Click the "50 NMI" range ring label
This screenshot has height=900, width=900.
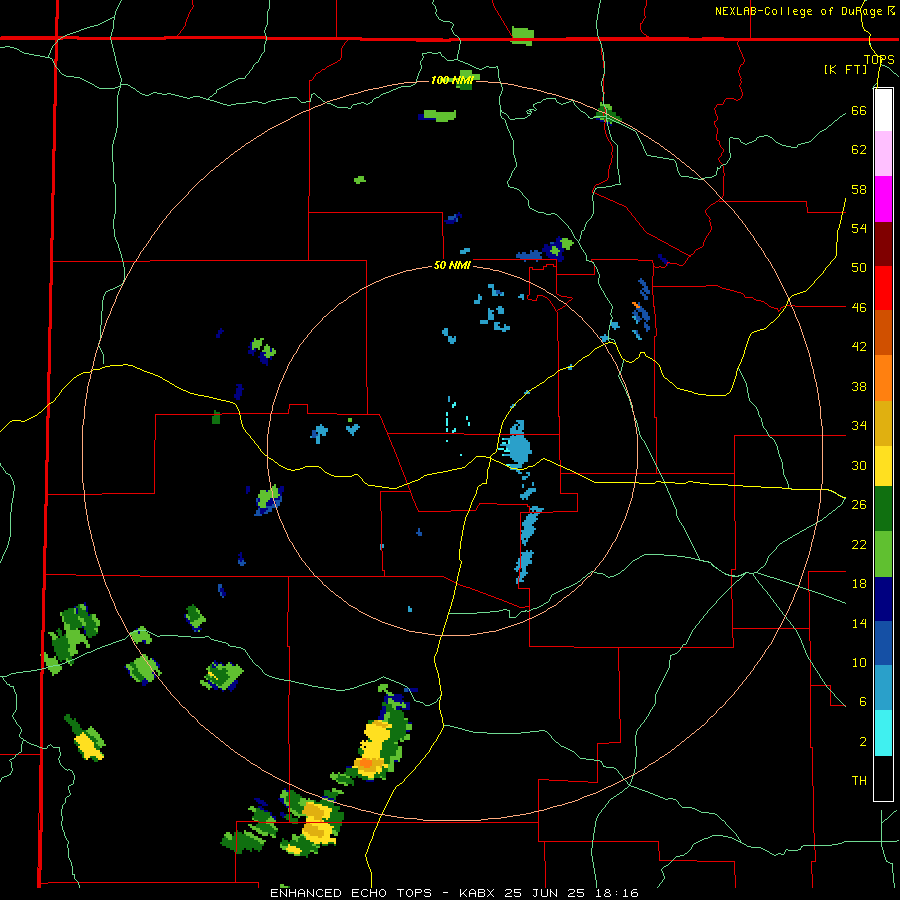(452, 265)
